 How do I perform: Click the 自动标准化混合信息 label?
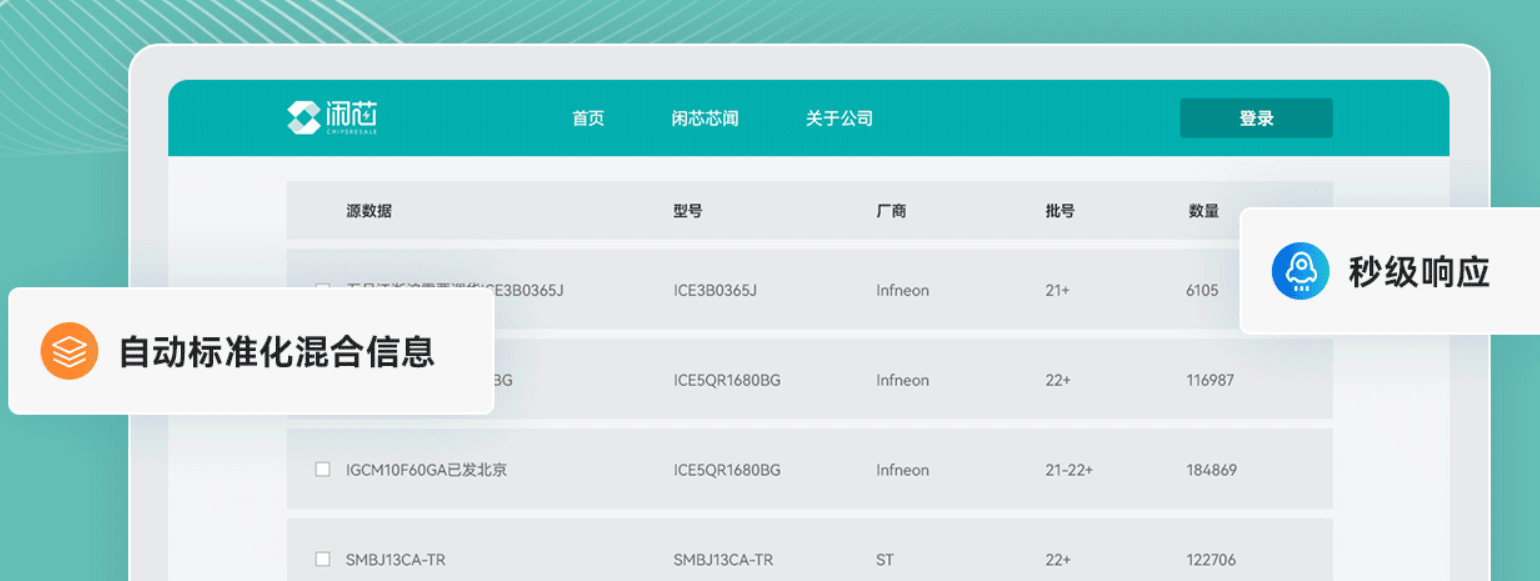point(277,352)
